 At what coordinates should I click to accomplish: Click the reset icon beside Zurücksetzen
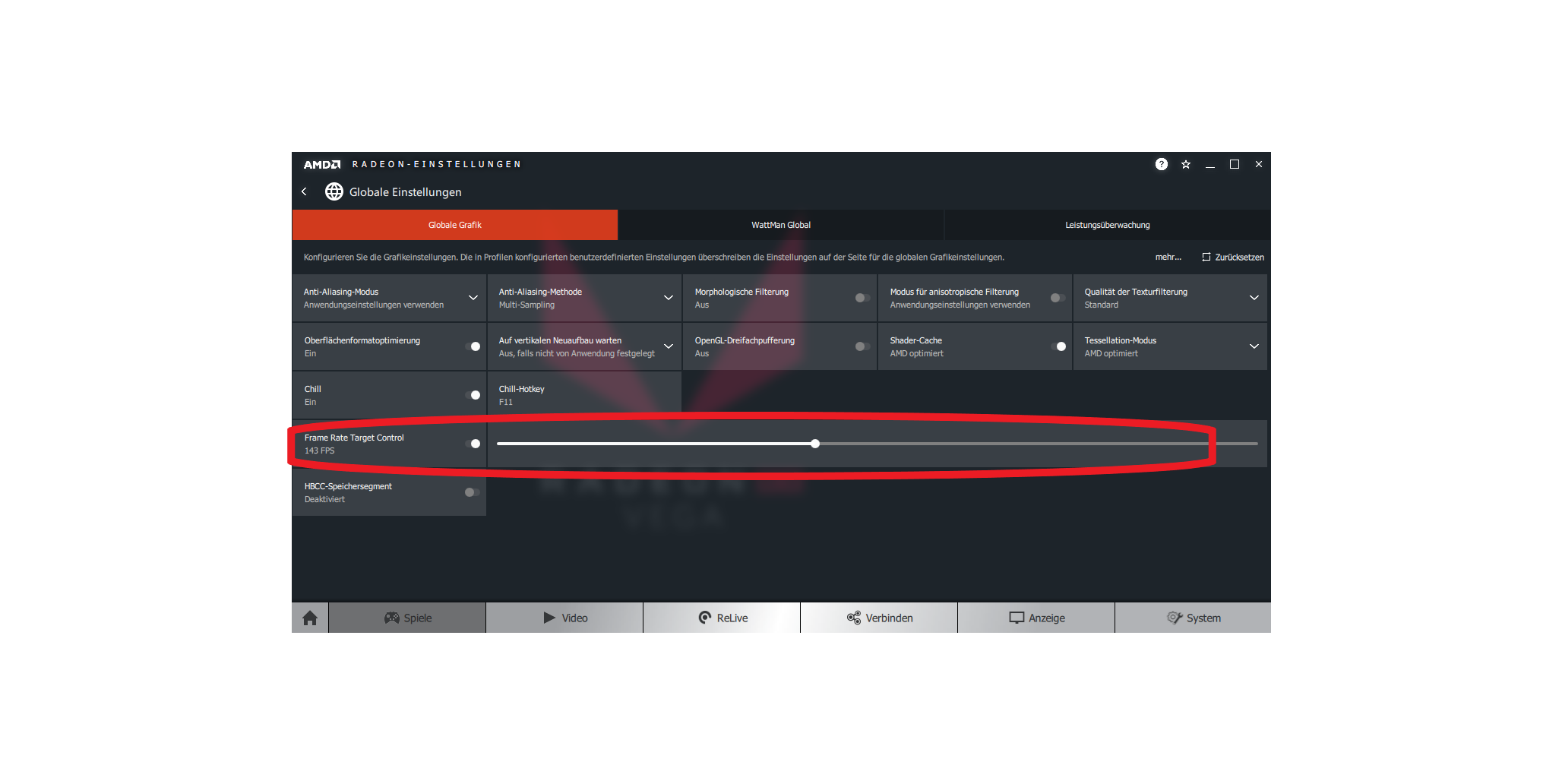pyautogui.click(x=1206, y=257)
